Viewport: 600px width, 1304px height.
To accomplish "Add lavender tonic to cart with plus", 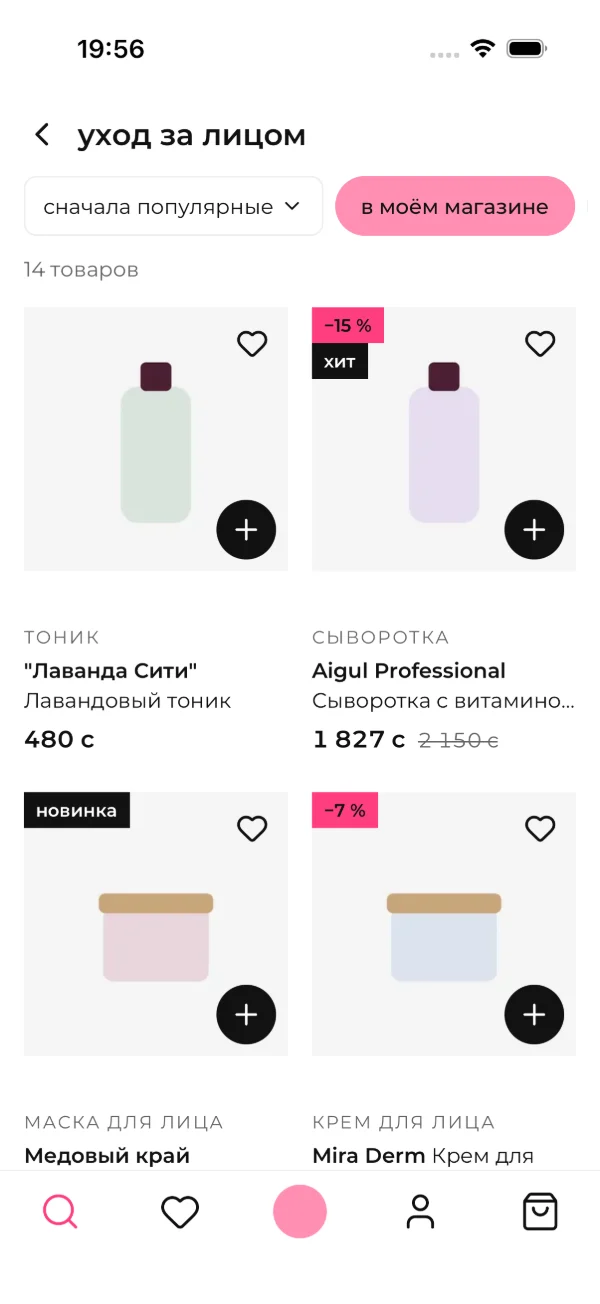I will (x=246, y=530).
